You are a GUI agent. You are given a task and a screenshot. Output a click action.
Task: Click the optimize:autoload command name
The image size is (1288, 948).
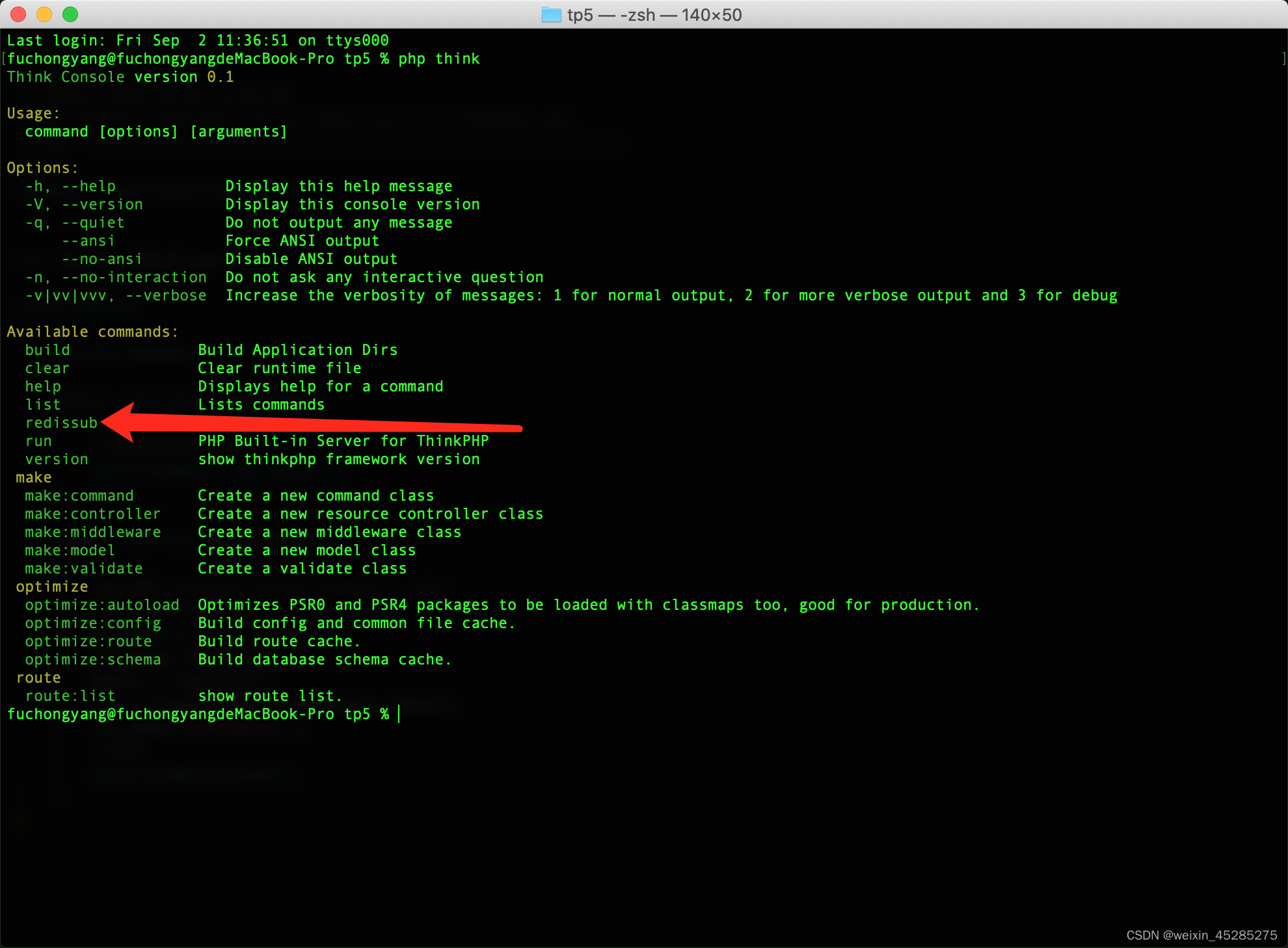click(x=101, y=605)
